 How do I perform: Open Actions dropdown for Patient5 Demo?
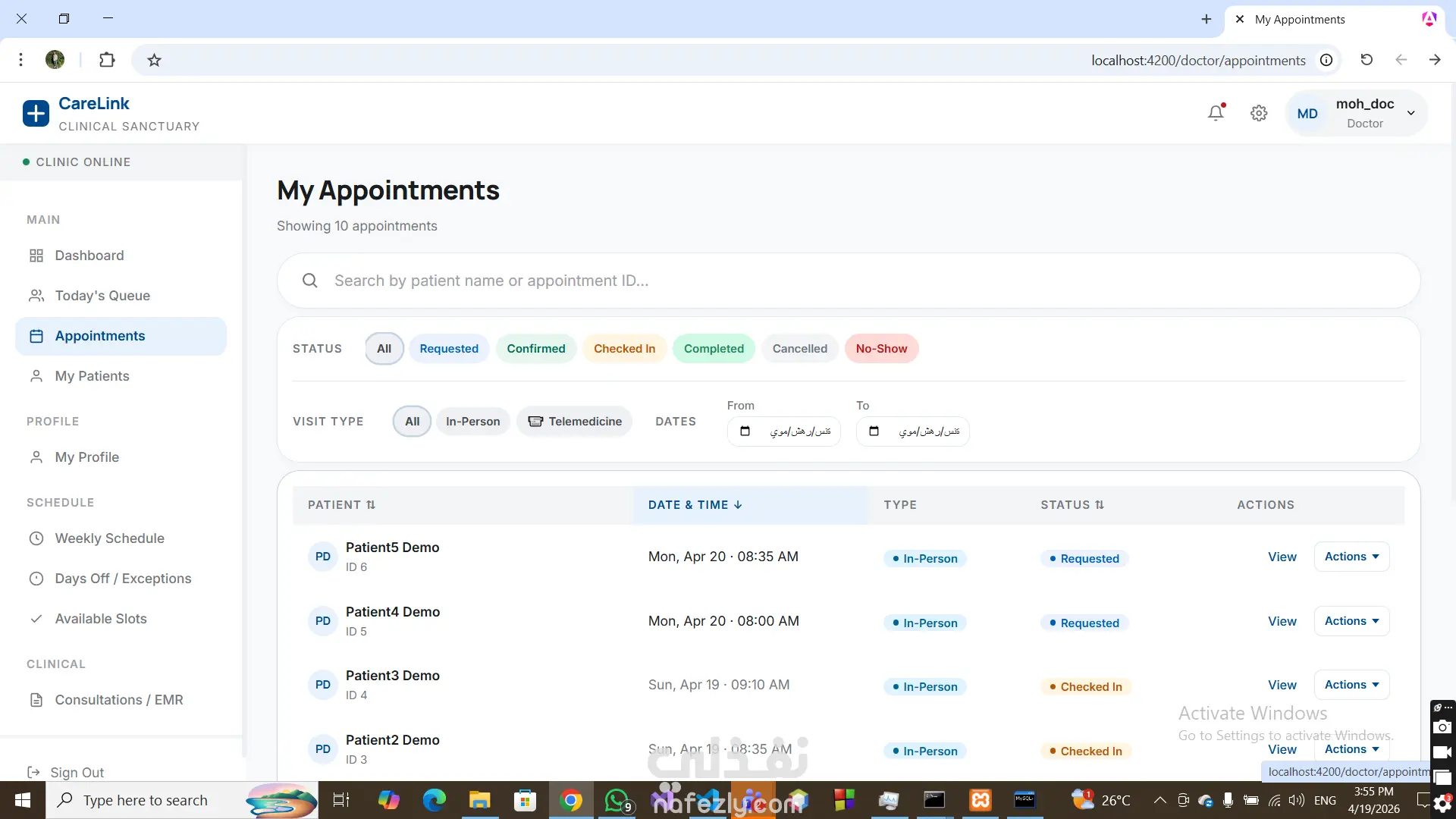click(x=1351, y=557)
